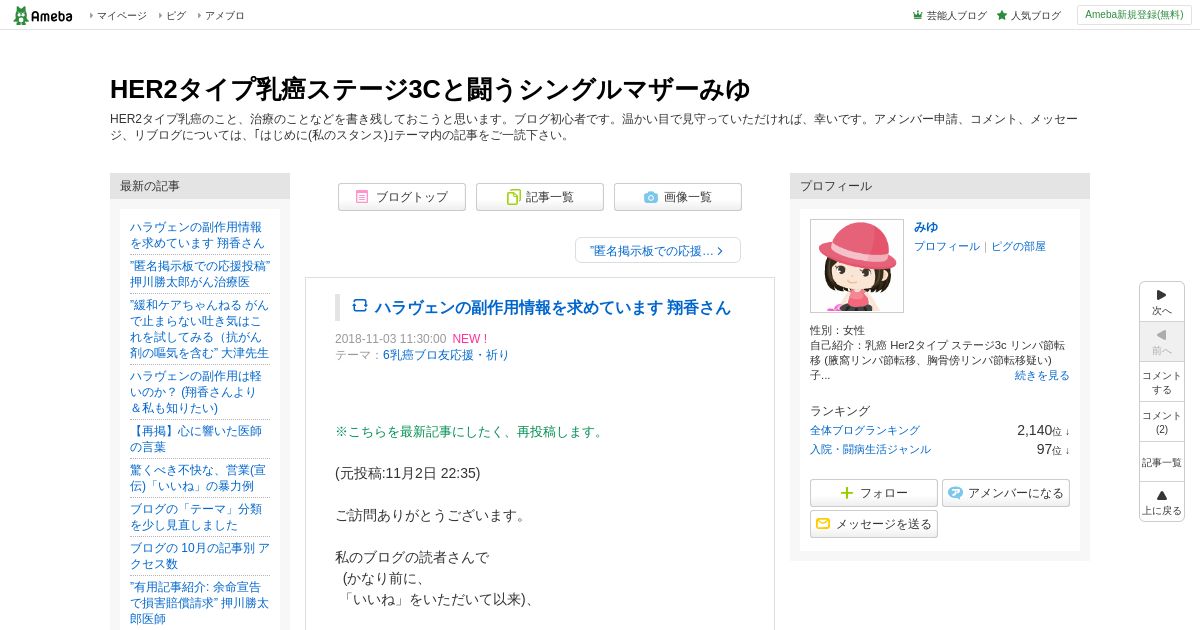This screenshot has width=1200, height=630.
Task: Open recent post 【再掲】心に響いた医師の言葉
Action: (x=197, y=439)
